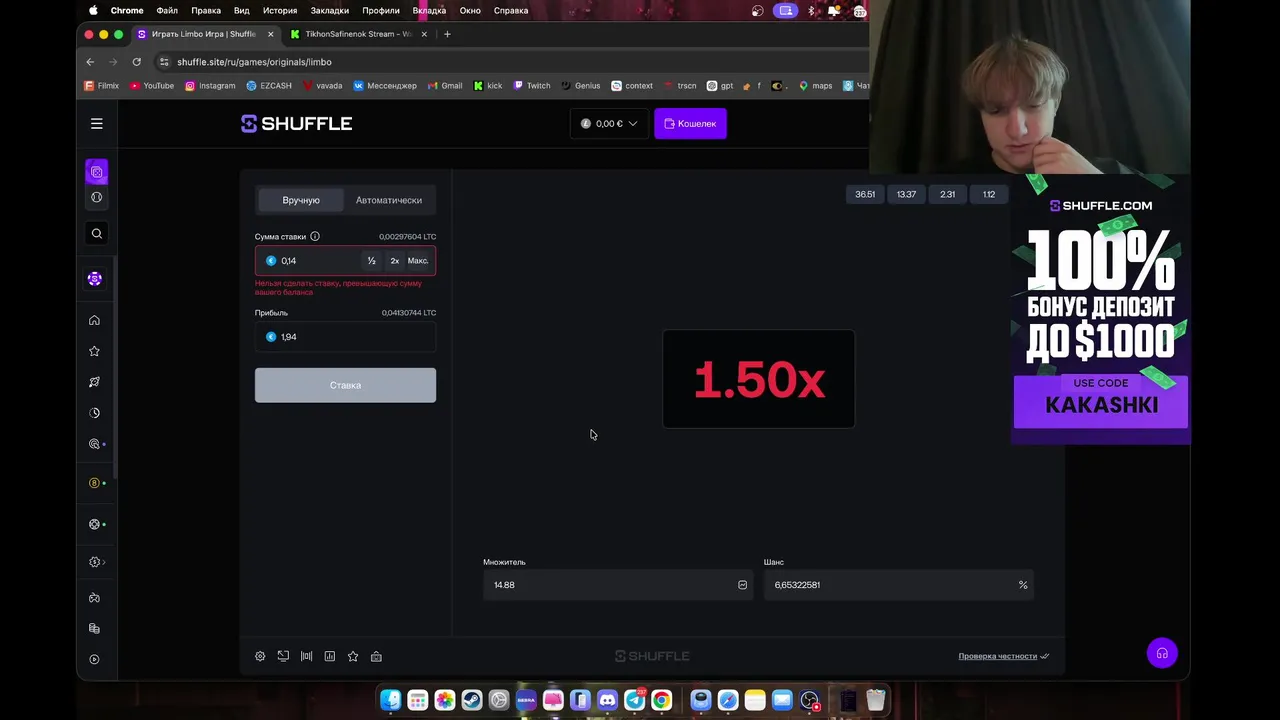Click the orange coin sidebar icon

(x=94, y=483)
